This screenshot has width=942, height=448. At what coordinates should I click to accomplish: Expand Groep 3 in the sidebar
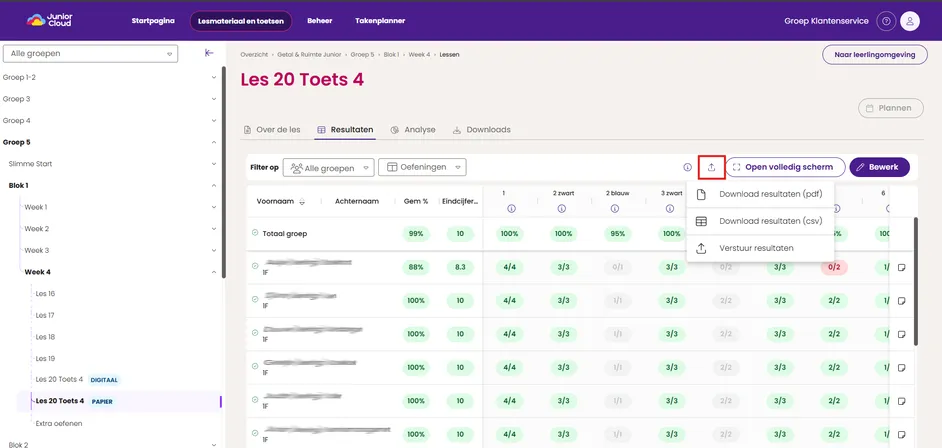pyautogui.click(x=109, y=99)
